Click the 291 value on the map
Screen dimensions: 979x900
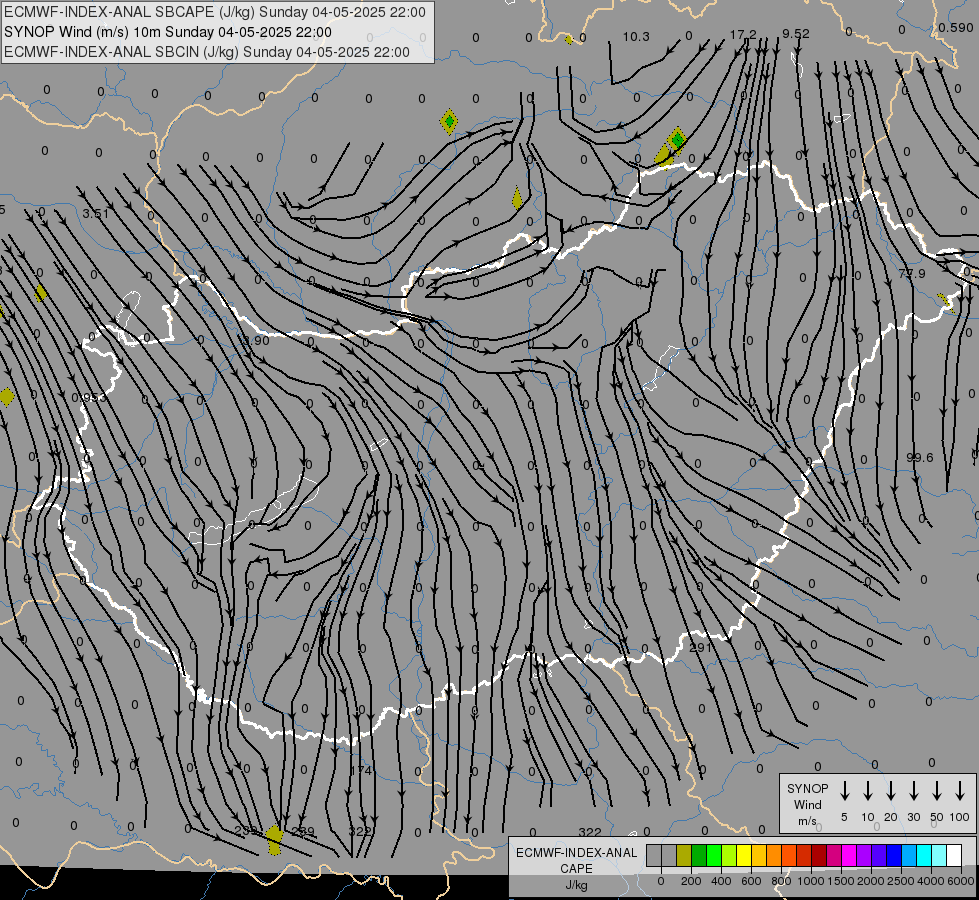tap(701, 648)
